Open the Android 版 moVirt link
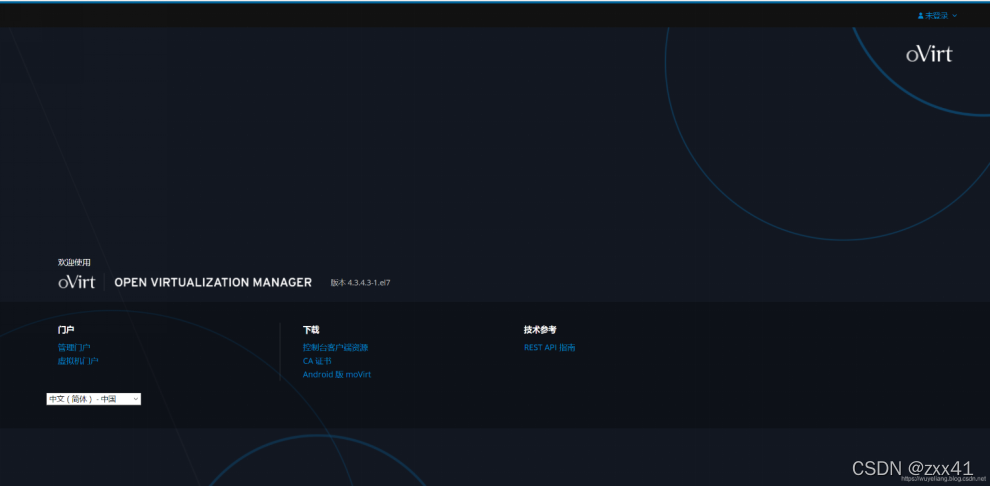This screenshot has width=990, height=486. [x=337, y=374]
